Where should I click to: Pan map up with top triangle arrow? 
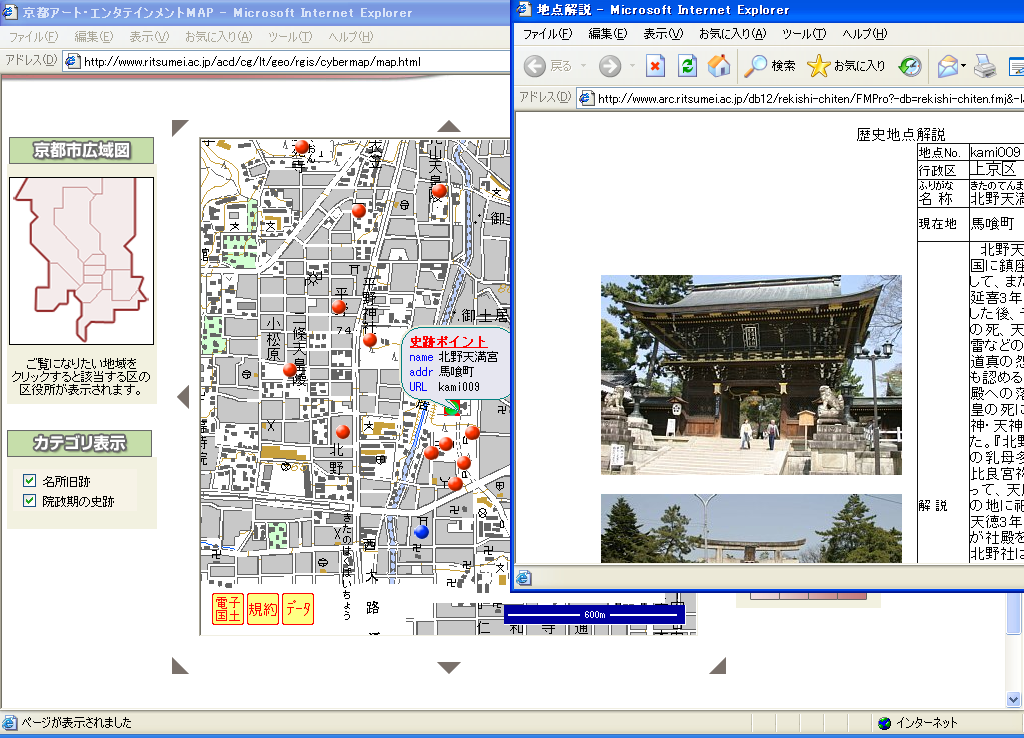449,126
